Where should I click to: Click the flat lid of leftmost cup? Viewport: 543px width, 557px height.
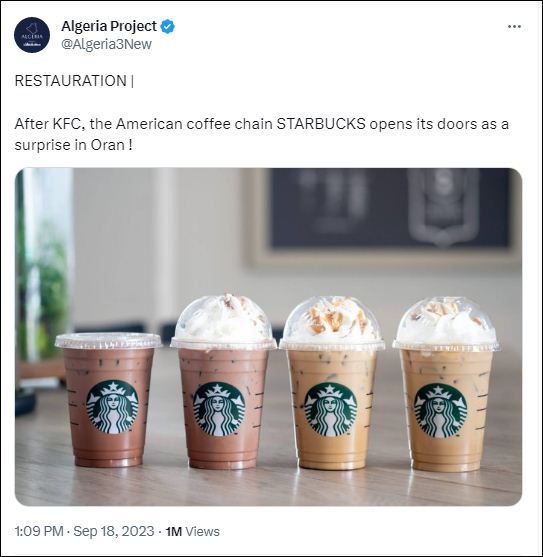108,340
